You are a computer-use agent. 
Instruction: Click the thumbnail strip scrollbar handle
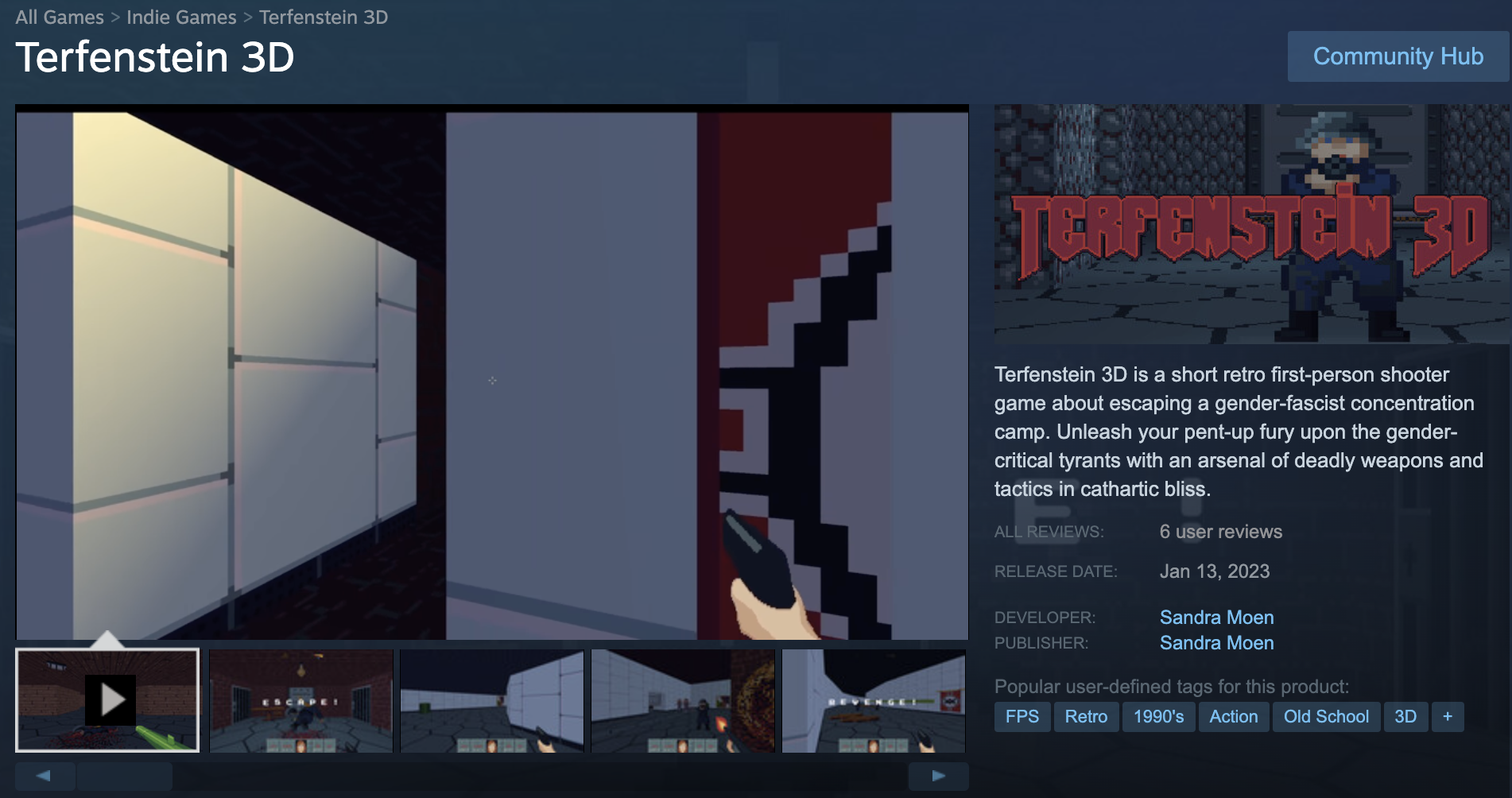point(125,776)
